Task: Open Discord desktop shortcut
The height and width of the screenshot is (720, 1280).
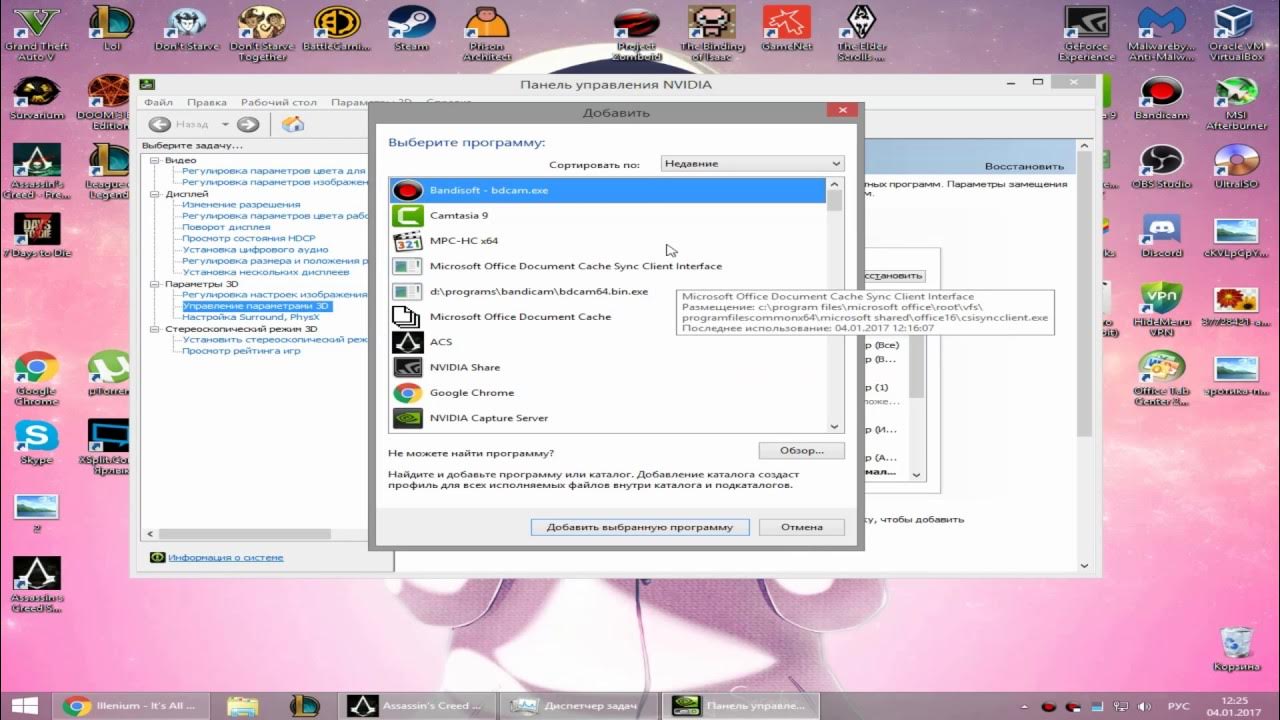Action: point(1161,236)
